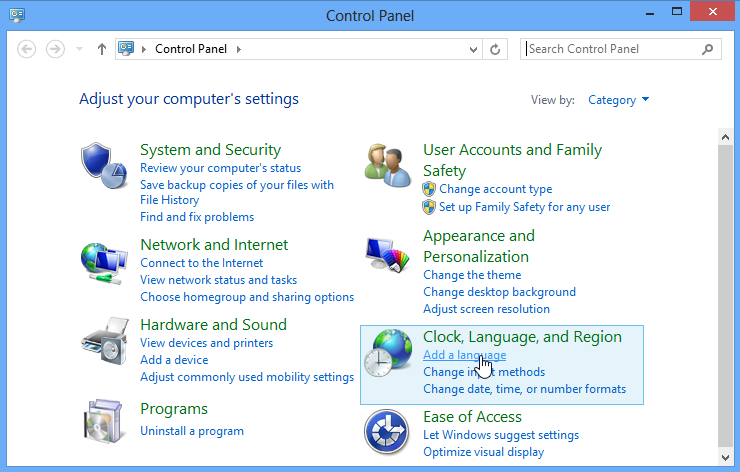Click Choose homegroup and sharing options
The width and height of the screenshot is (740, 472).
pyautogui.click(x=247, y=297)
